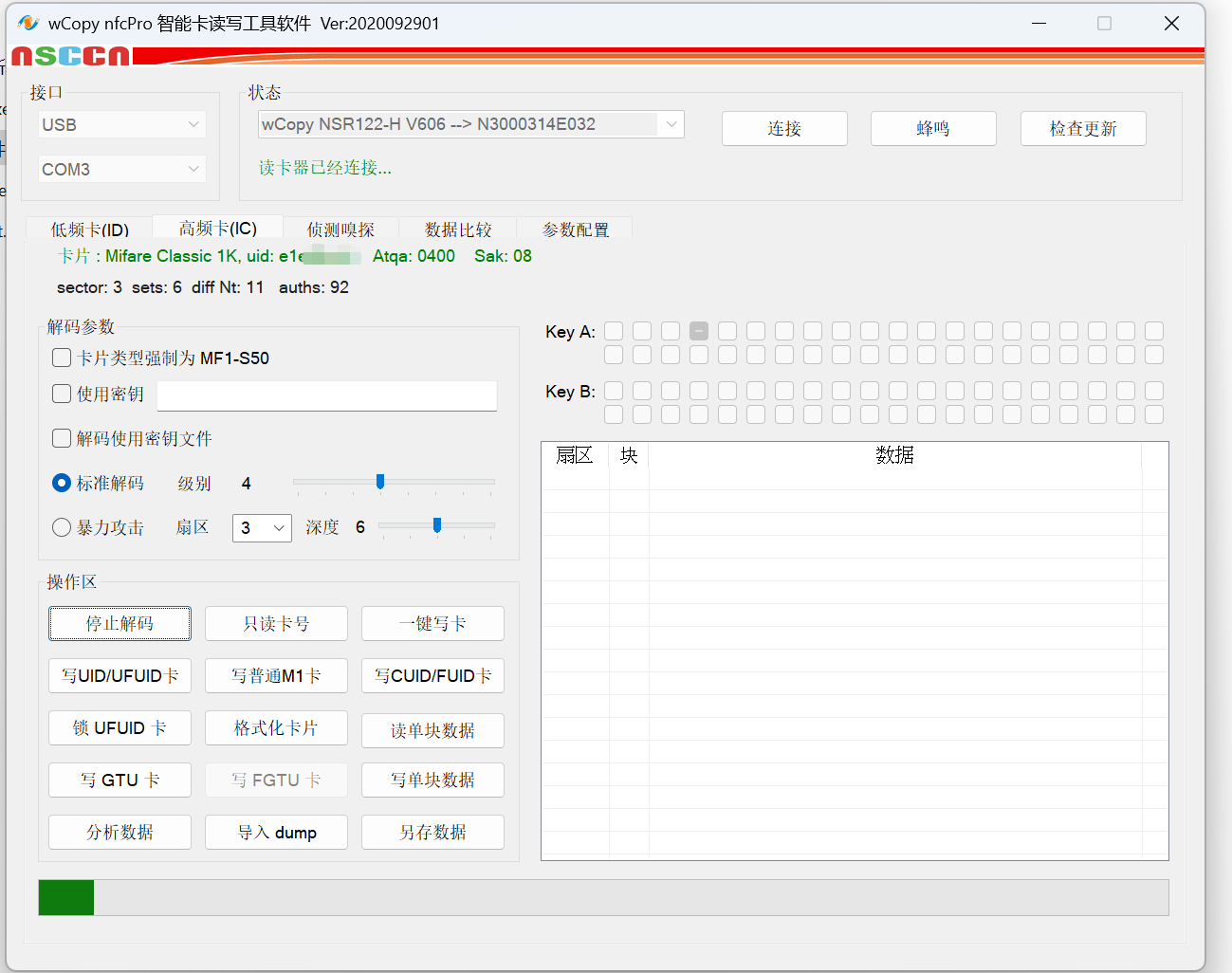Open the 扇区 number dropdown showing 3

262,527
